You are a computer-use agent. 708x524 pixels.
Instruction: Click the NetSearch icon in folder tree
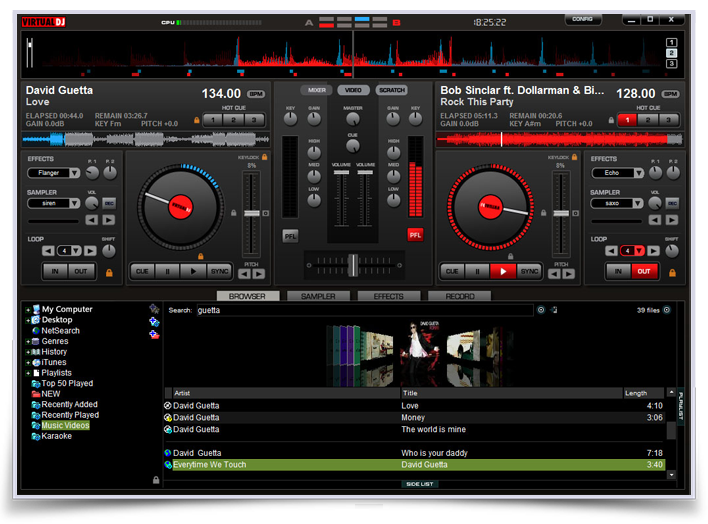35,331
